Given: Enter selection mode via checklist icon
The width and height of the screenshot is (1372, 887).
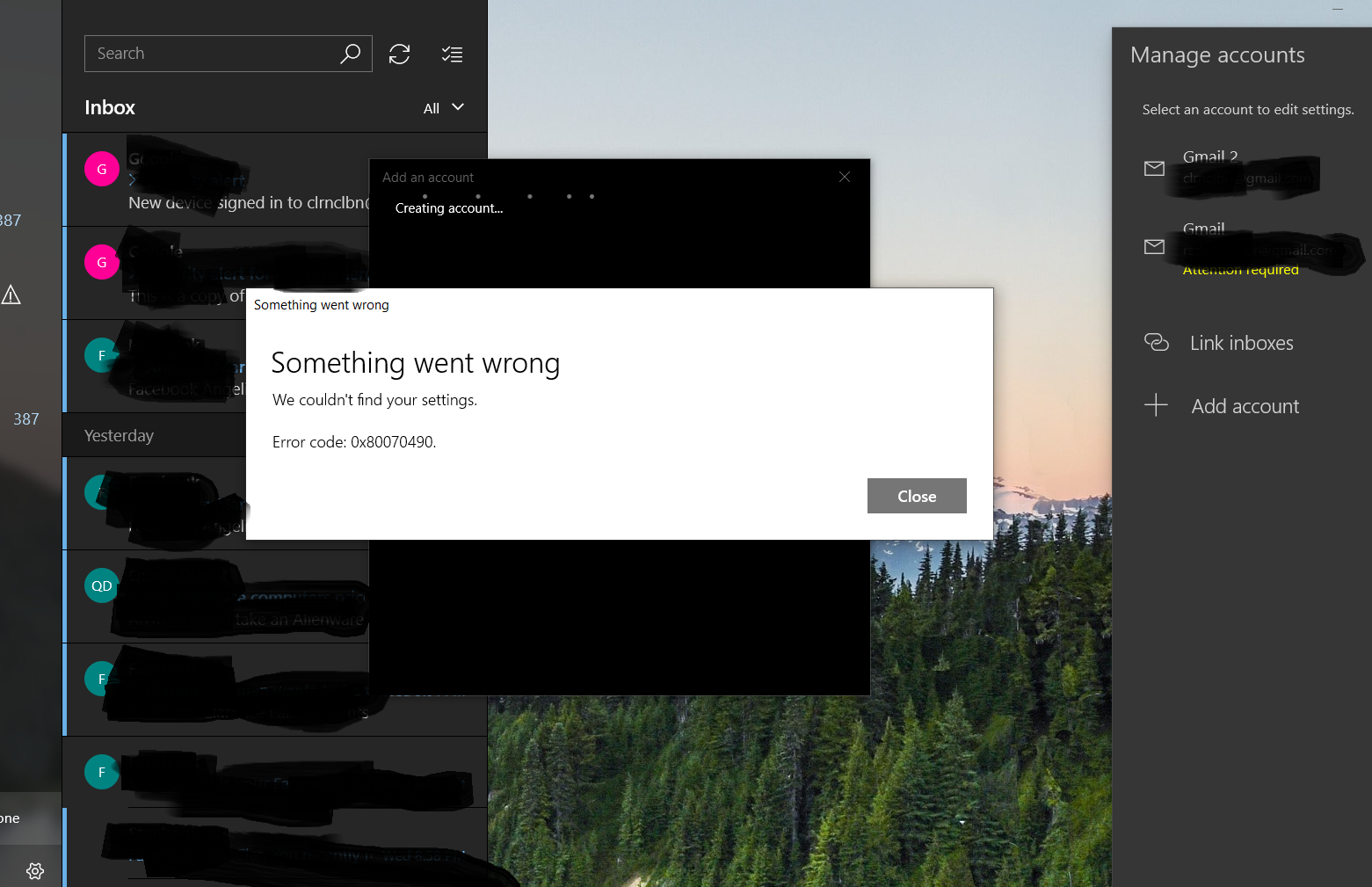Looking at the screenshot, I should [452, 55].
